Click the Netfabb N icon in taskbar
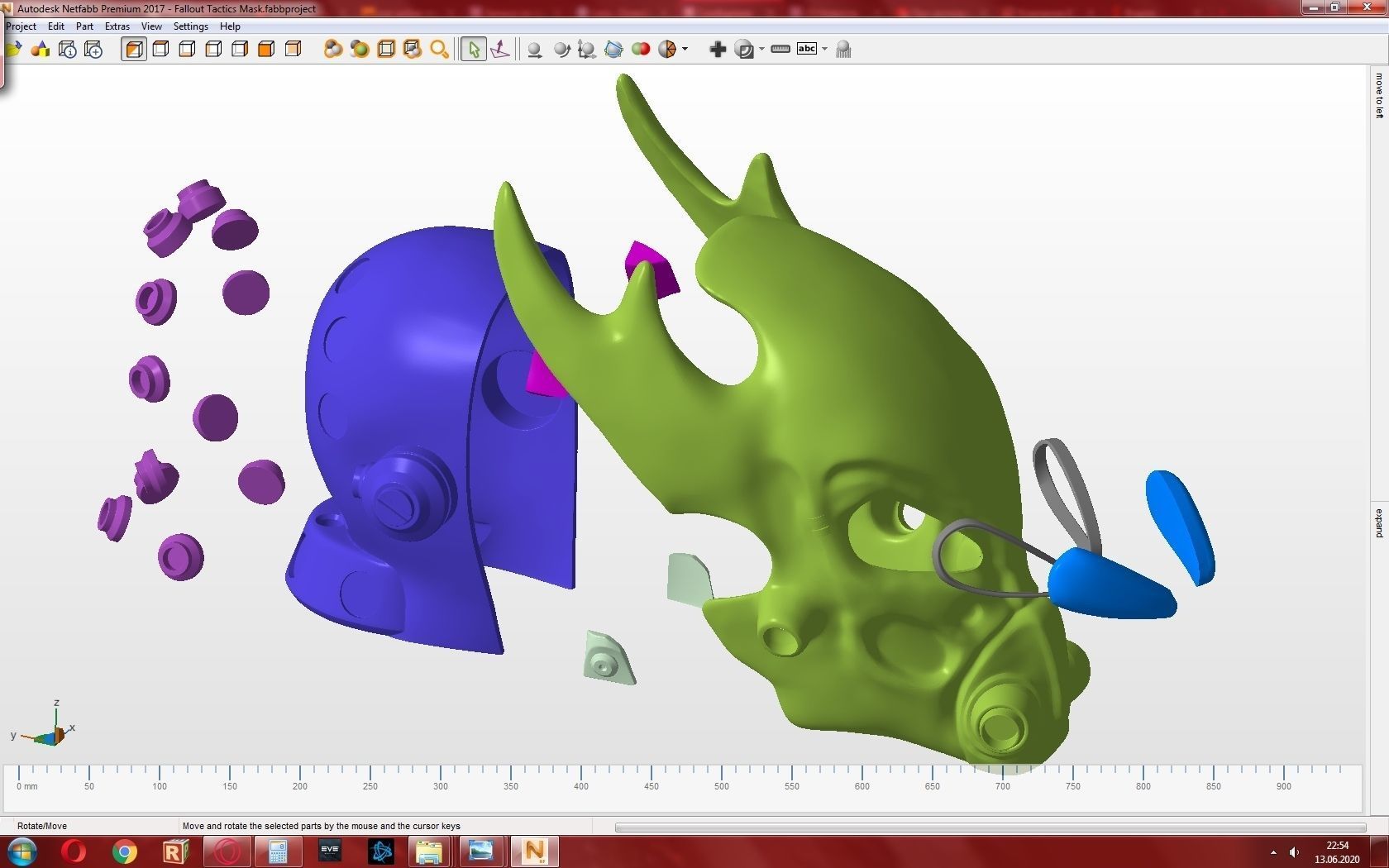The width and height of the screenshot is (1389, 868). (533, 851)
